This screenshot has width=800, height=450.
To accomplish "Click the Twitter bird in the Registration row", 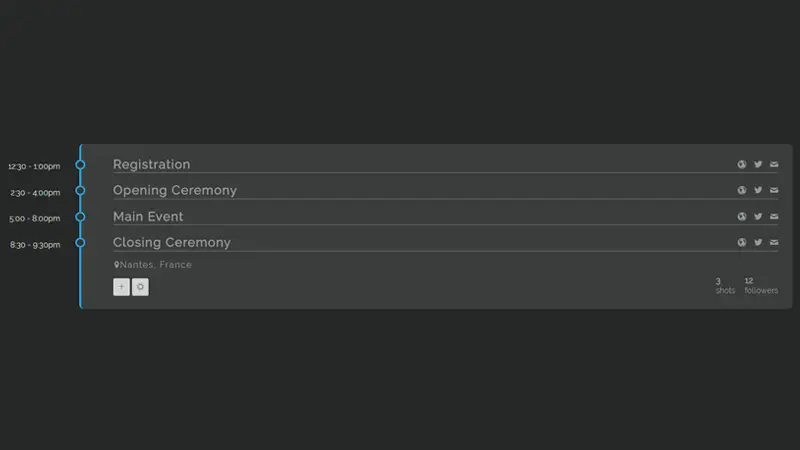I will (758, 165).
